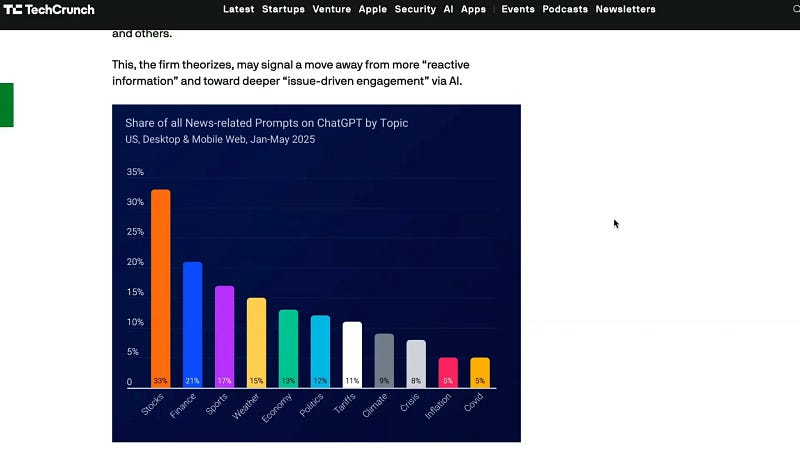Click the subtitle 'US, Desktop & Mobile Web, Jan-May 2025'
The image size is (800, 450).
tap(220, 139)
